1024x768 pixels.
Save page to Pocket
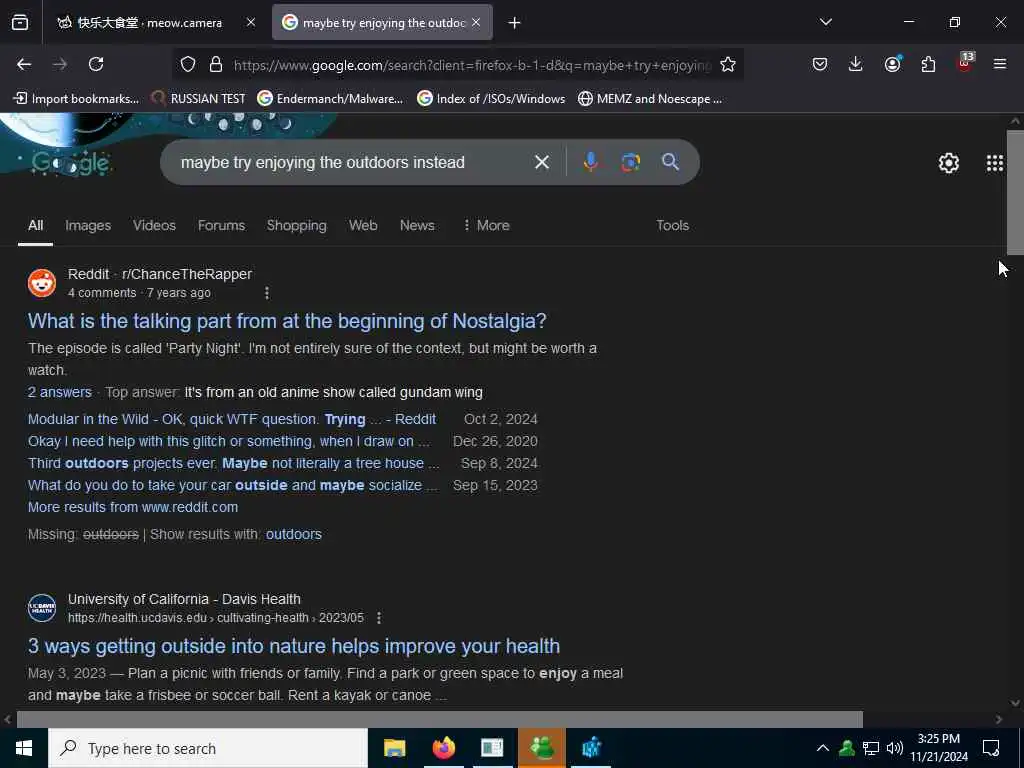click(820, 64)
